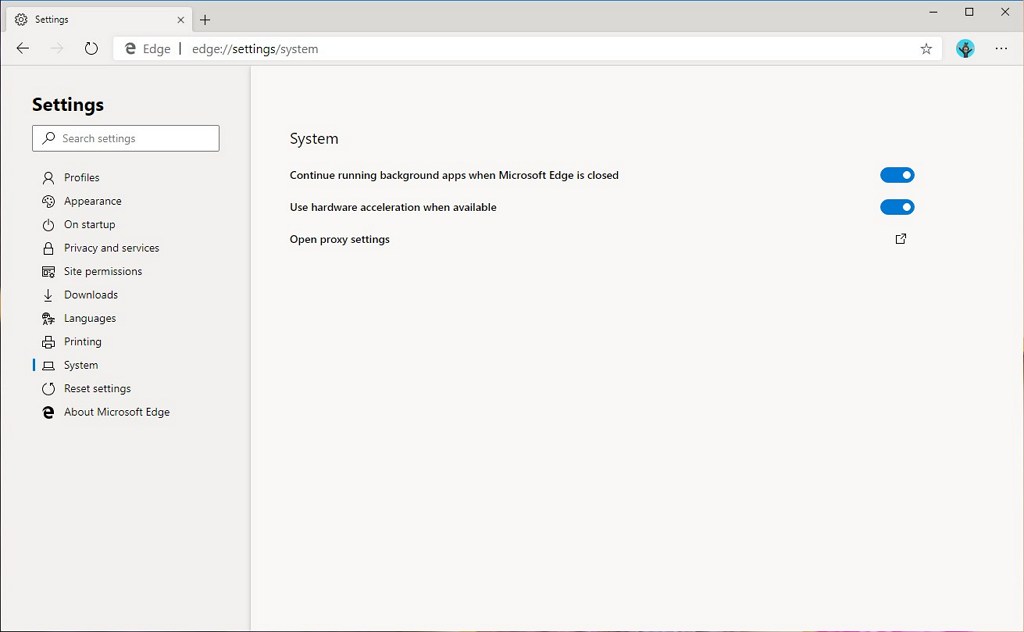This screenshot has width=1024, height=632.
Task: Open the Settings and more ellipsis menu
Action: (1001, 48)
